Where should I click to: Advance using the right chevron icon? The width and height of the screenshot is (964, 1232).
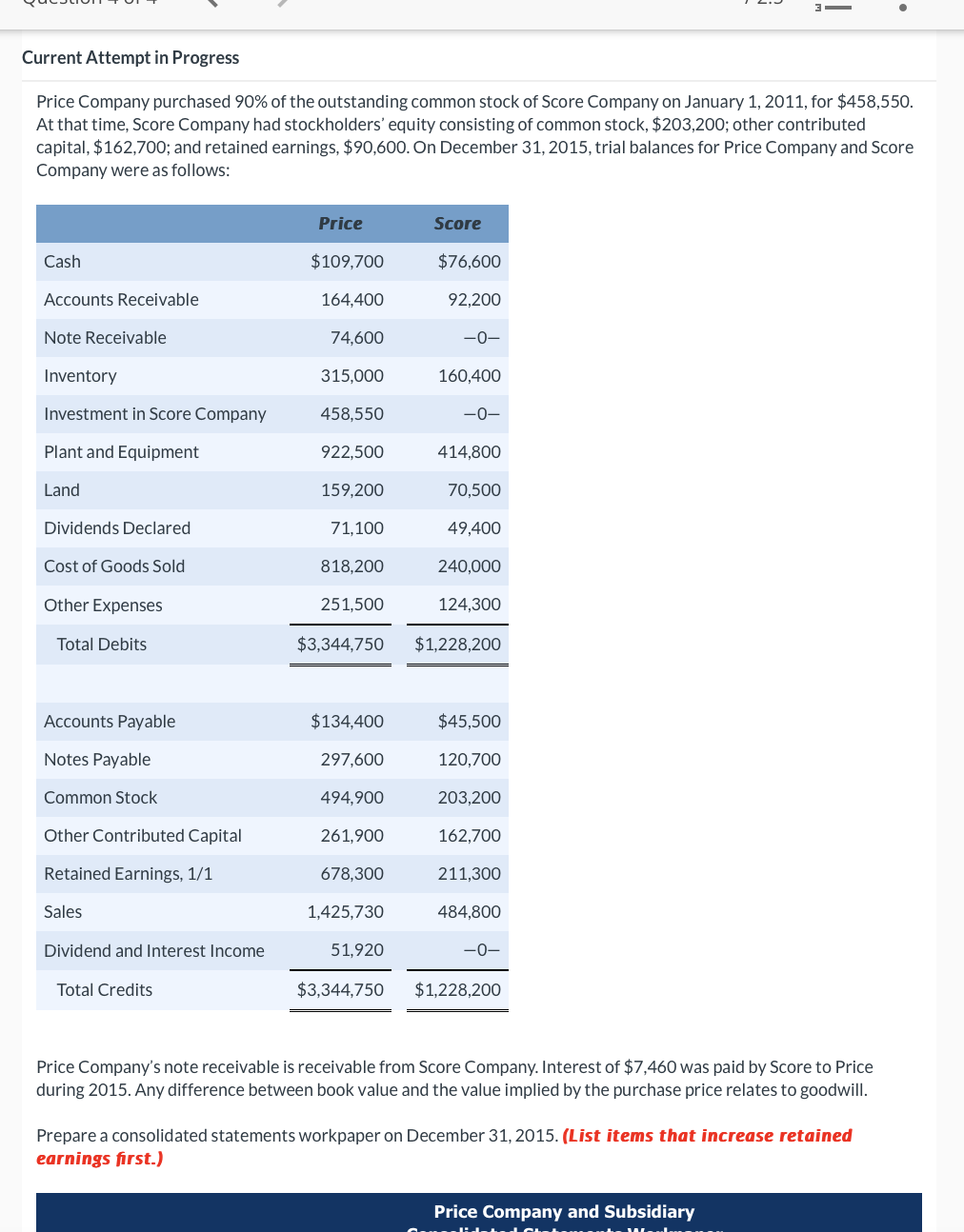[284, 4]
